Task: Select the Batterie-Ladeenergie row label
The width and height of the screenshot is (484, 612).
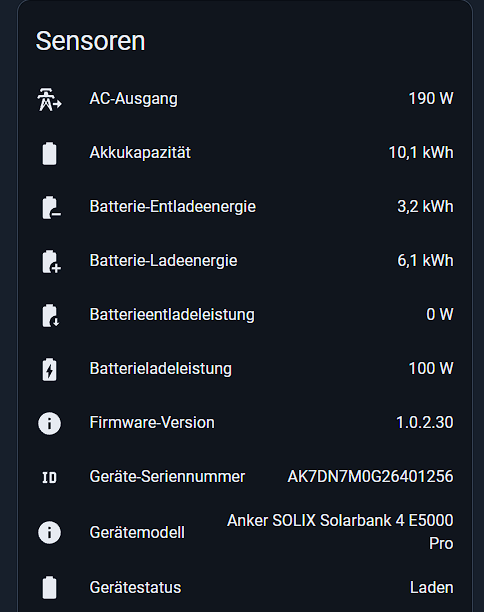Action: pyautogui.click(x=164, y=261)
